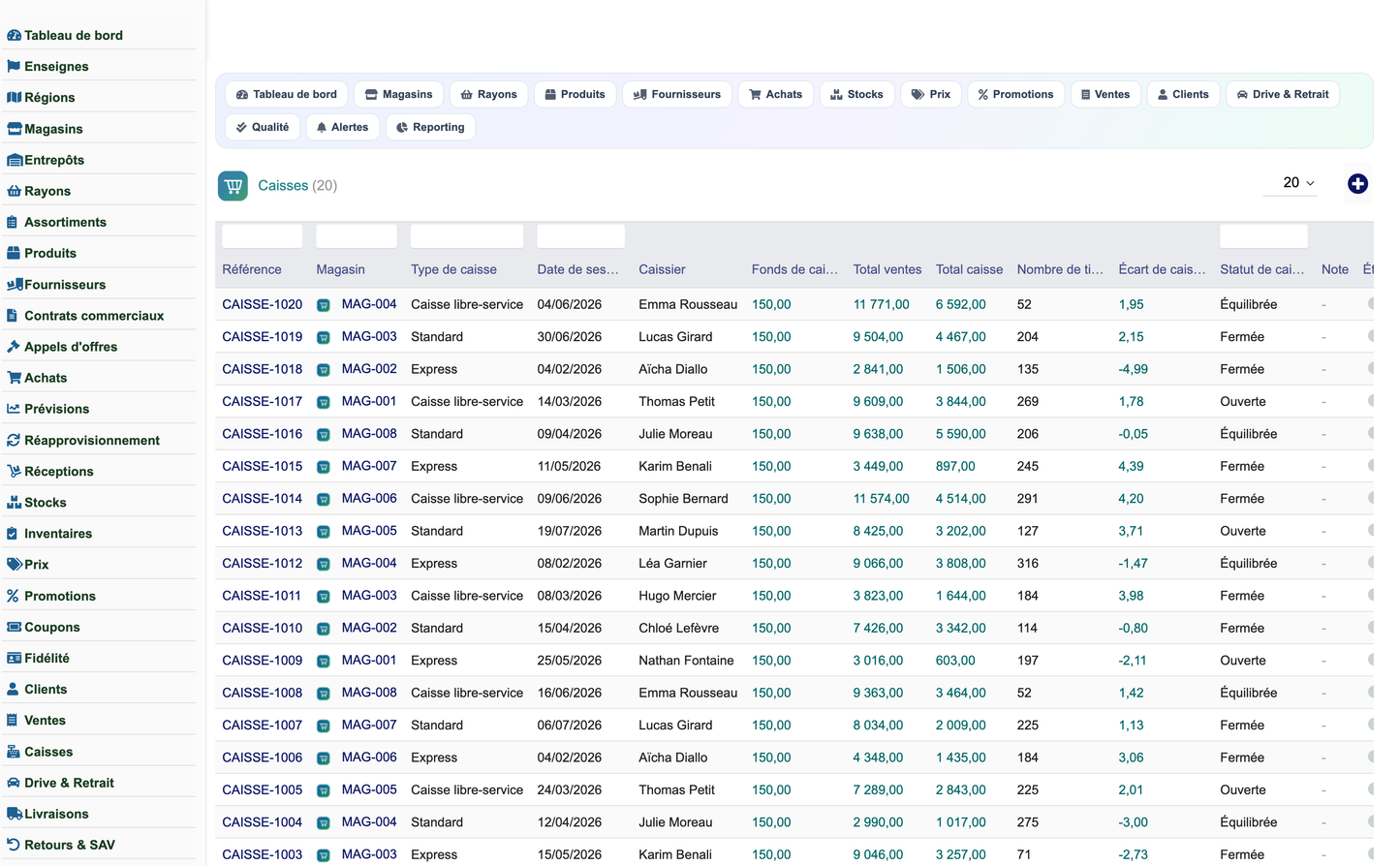Click the Enseignes flag icon in sidebar
This screenshot has width=1400, height=866.
point(14,67)
